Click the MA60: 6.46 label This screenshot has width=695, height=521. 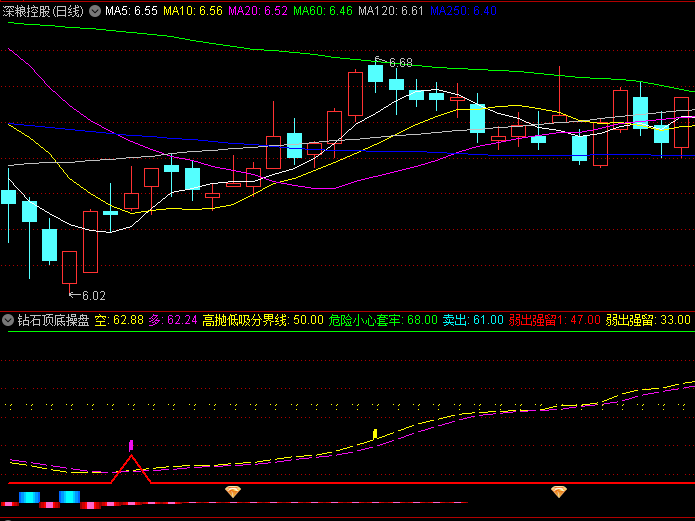[x=323, y=11]
